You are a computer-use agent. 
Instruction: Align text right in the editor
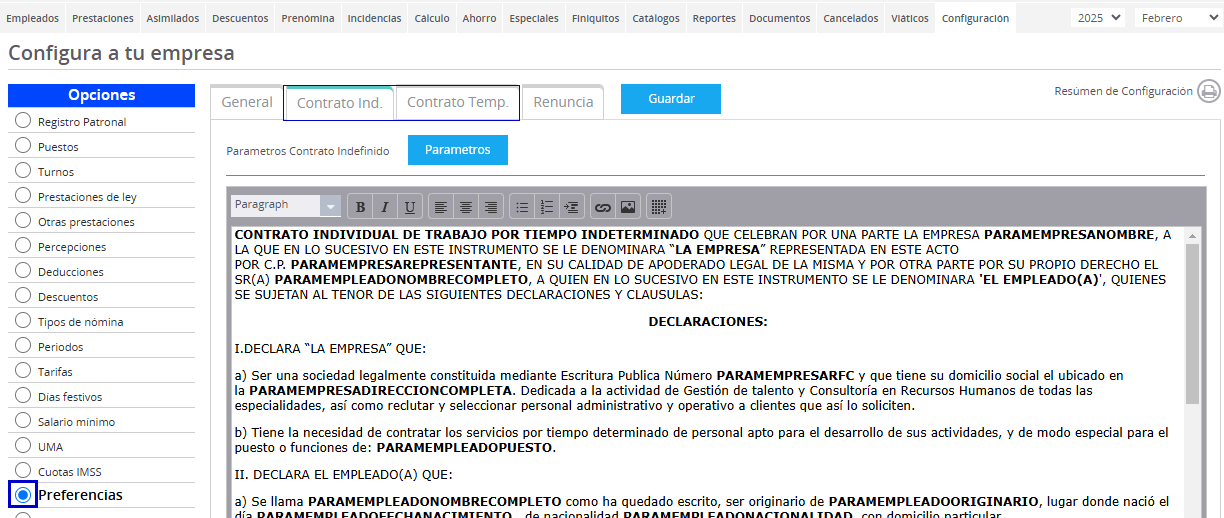click(490, 207)
